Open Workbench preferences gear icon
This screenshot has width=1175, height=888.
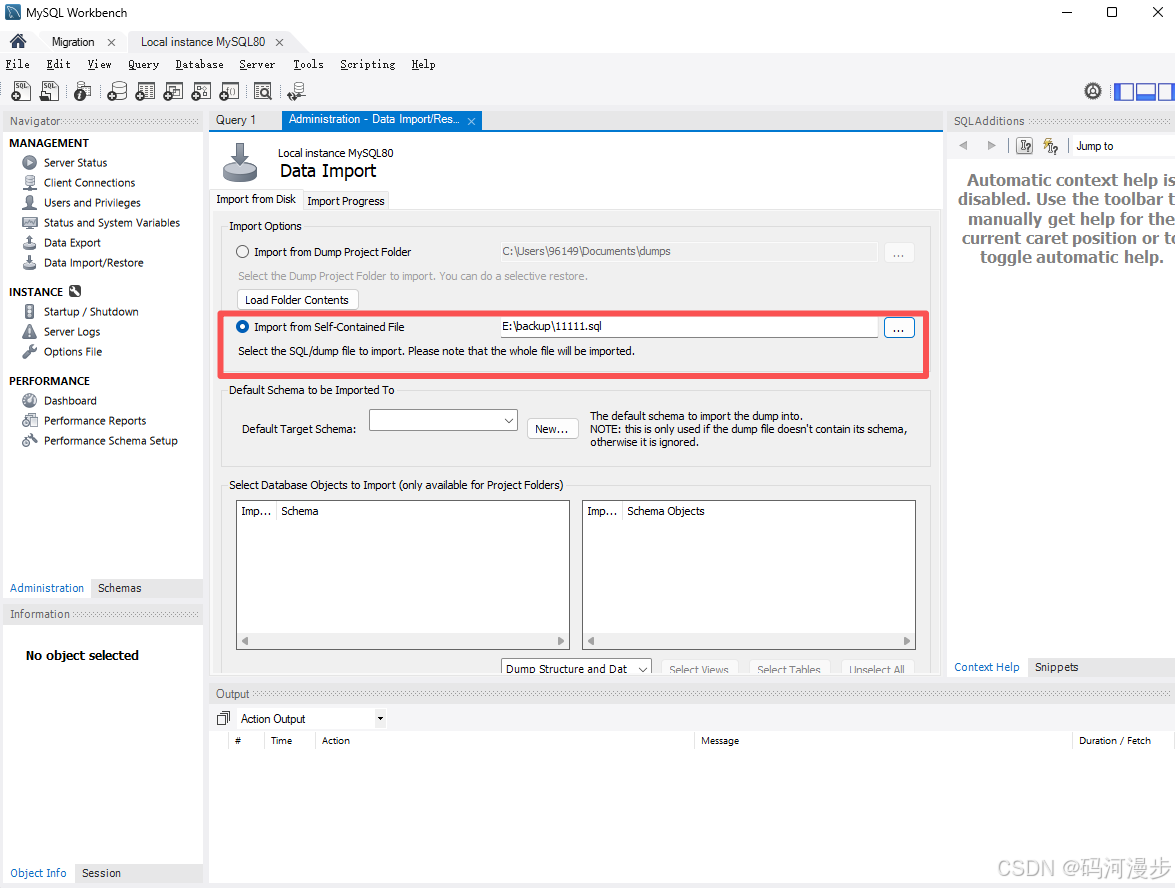tap(1093, 91)
